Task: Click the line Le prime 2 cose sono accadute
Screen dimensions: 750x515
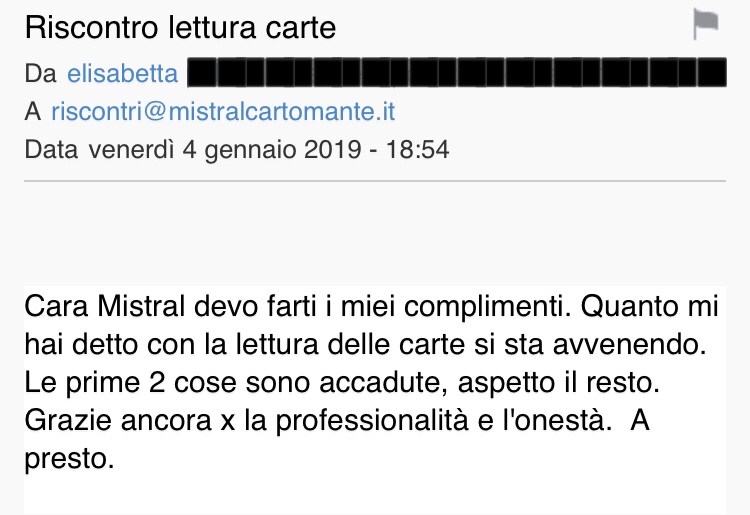Action: tap(342, 383)
